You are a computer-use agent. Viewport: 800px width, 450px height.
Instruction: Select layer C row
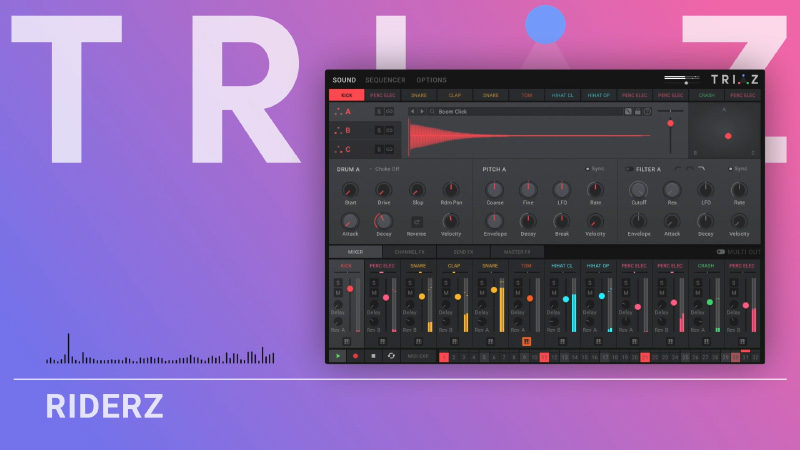(x=365, y=149)
